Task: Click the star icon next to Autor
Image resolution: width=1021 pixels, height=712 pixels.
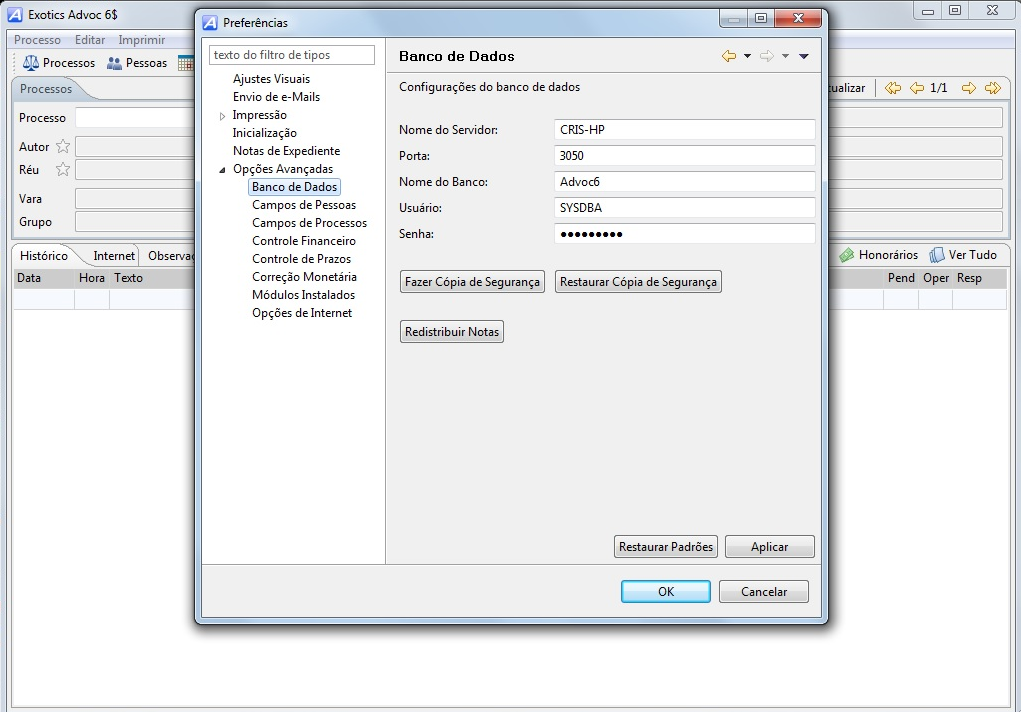Action: pyautogui.click(x=63, y=147)
